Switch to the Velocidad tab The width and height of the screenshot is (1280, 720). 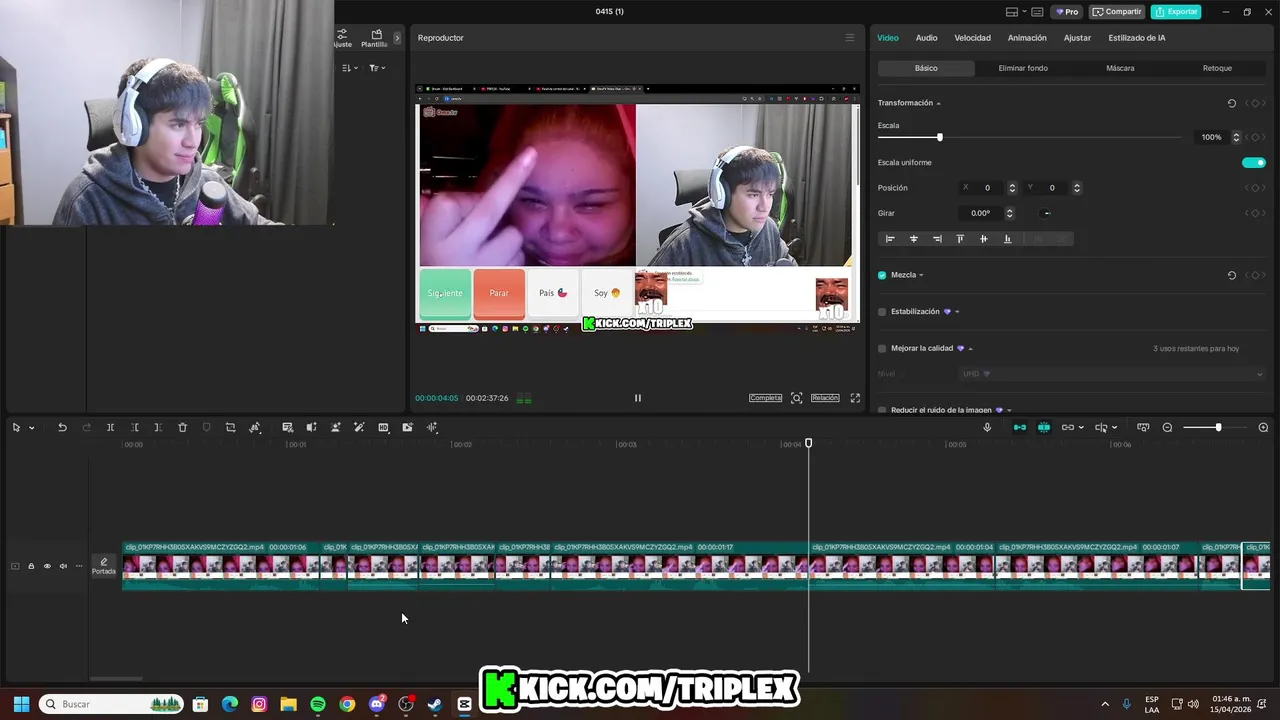(972, 38)
